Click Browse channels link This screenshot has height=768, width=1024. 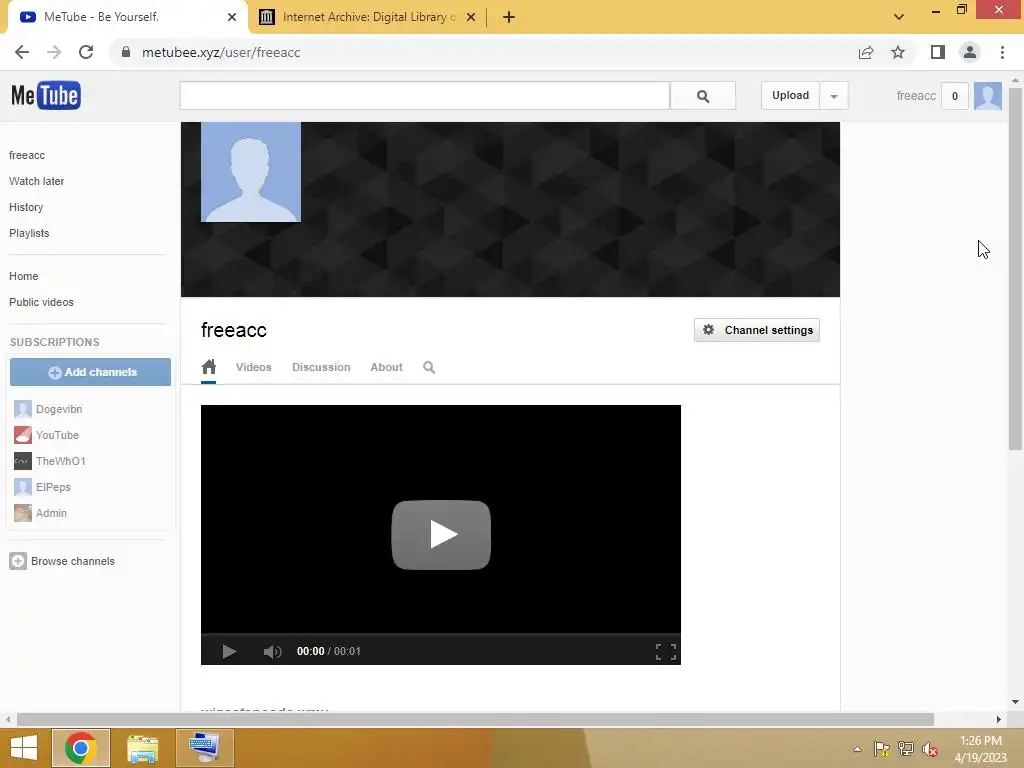pyautogui.click(x=72, y=561)
